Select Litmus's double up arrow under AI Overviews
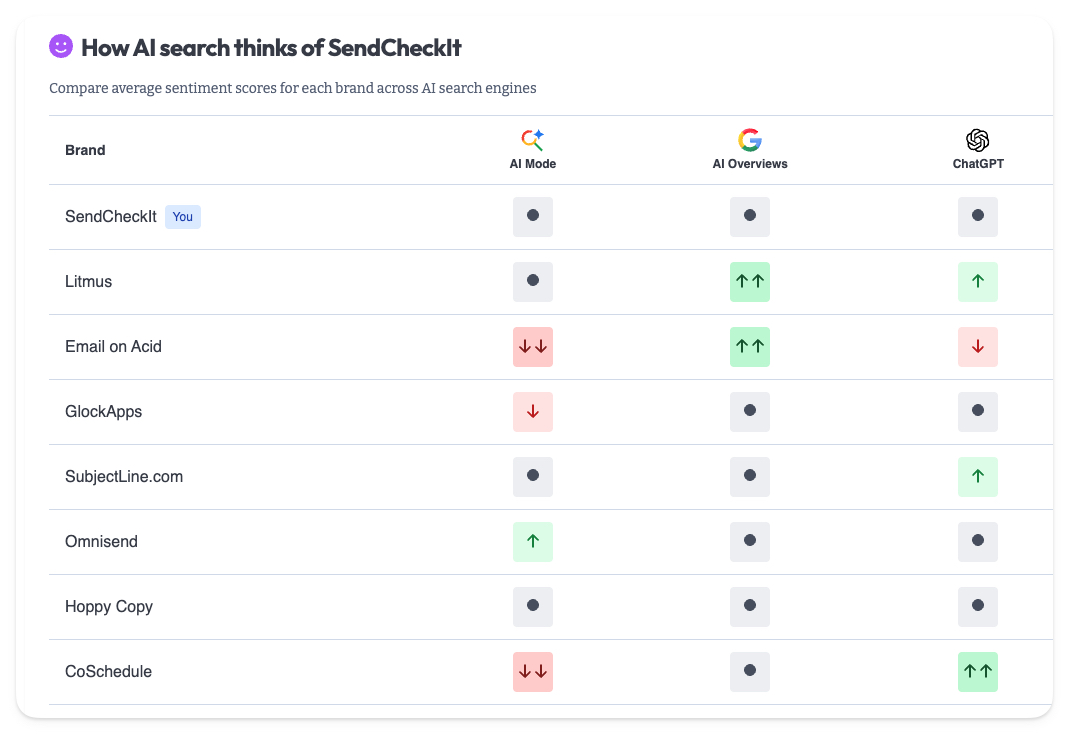The image size is (1069, 734). click(749, 282)
